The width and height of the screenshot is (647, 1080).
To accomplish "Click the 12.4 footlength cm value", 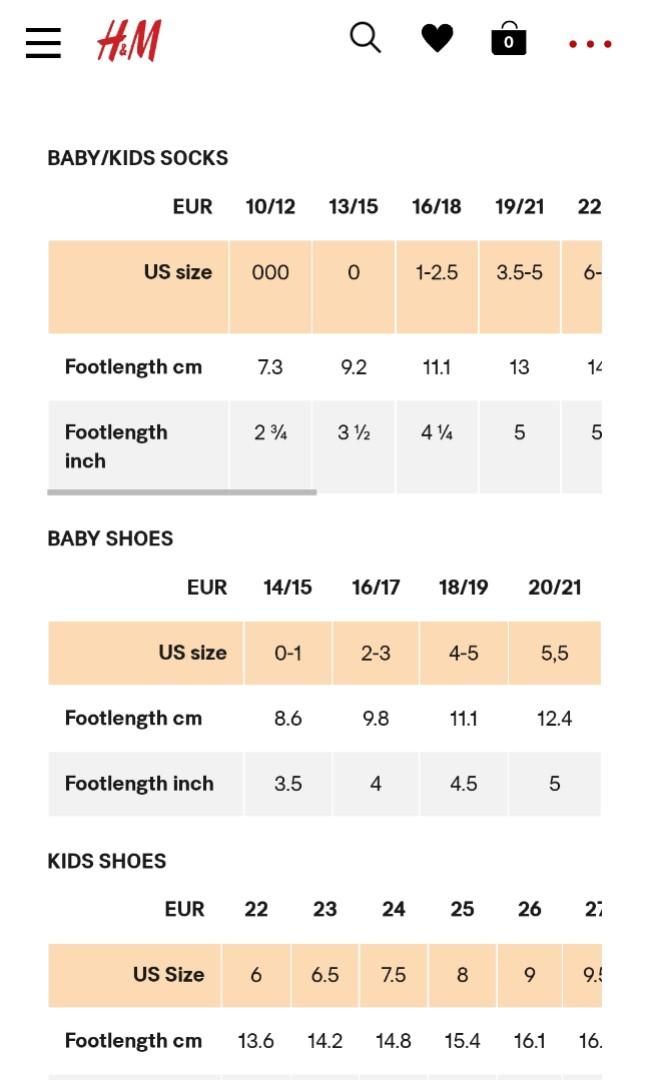I will coord(555,718).
